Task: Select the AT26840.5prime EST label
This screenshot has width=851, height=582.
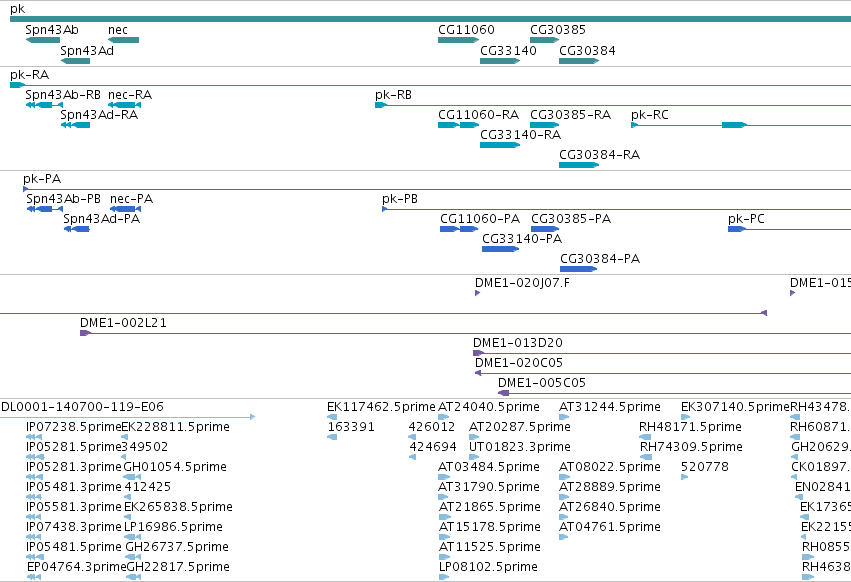Action: [x=610, y=507]
